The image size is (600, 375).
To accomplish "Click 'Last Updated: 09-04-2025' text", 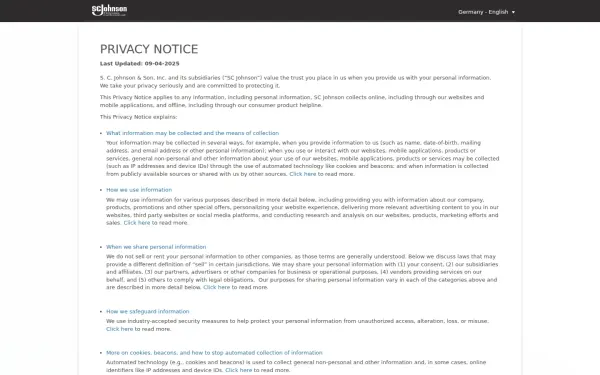I will pyautogui.click(x=140, y=64).
